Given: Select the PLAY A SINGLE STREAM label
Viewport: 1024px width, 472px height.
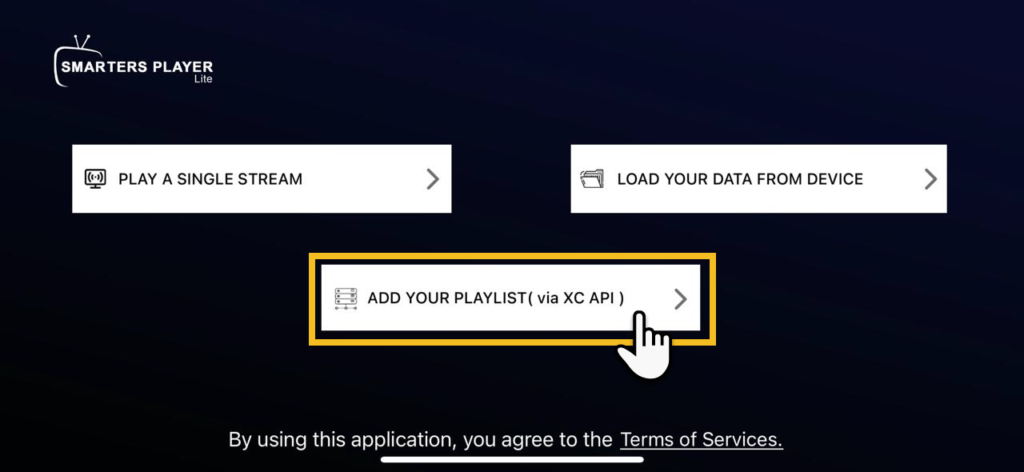Looking at the screenshot, I should 210,179.
